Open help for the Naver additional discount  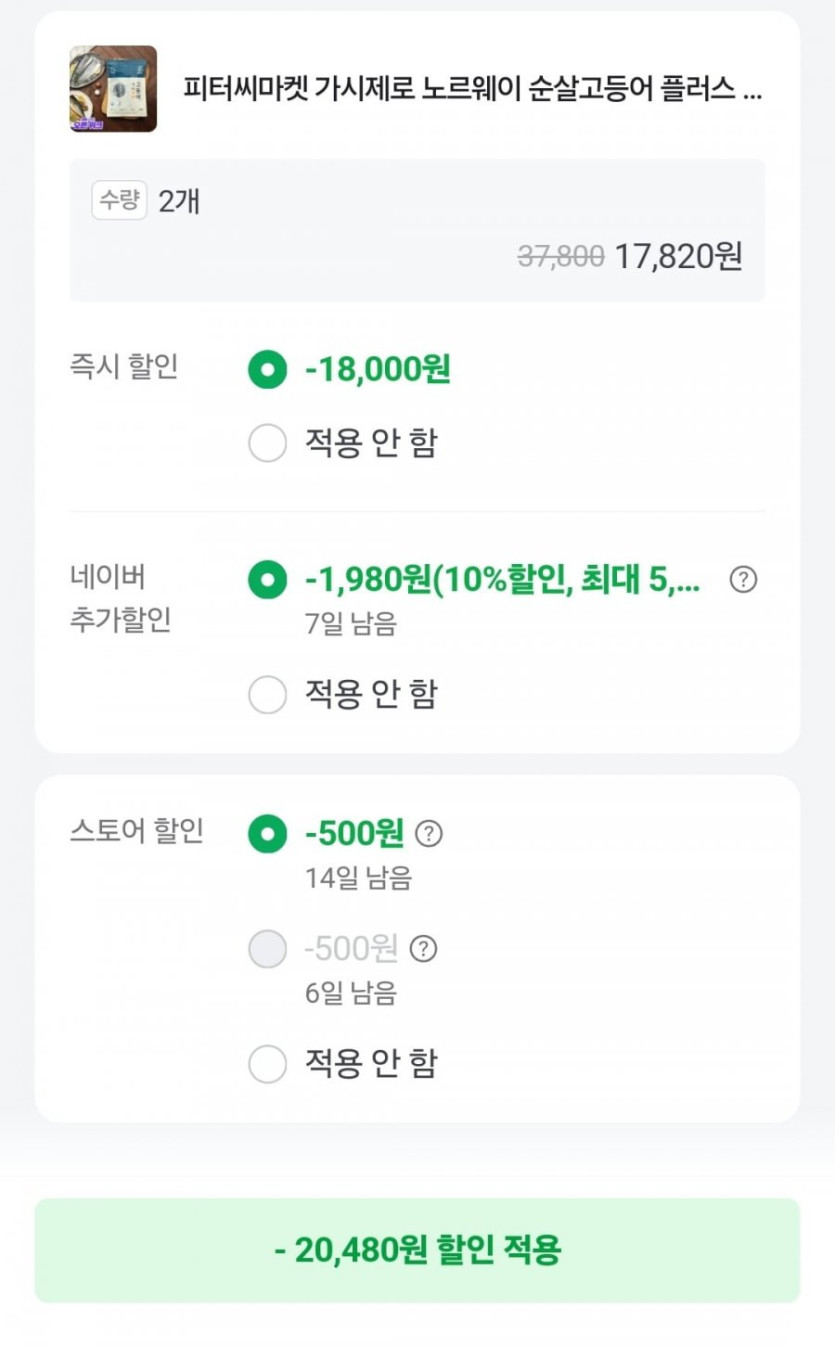click(743, 580)
